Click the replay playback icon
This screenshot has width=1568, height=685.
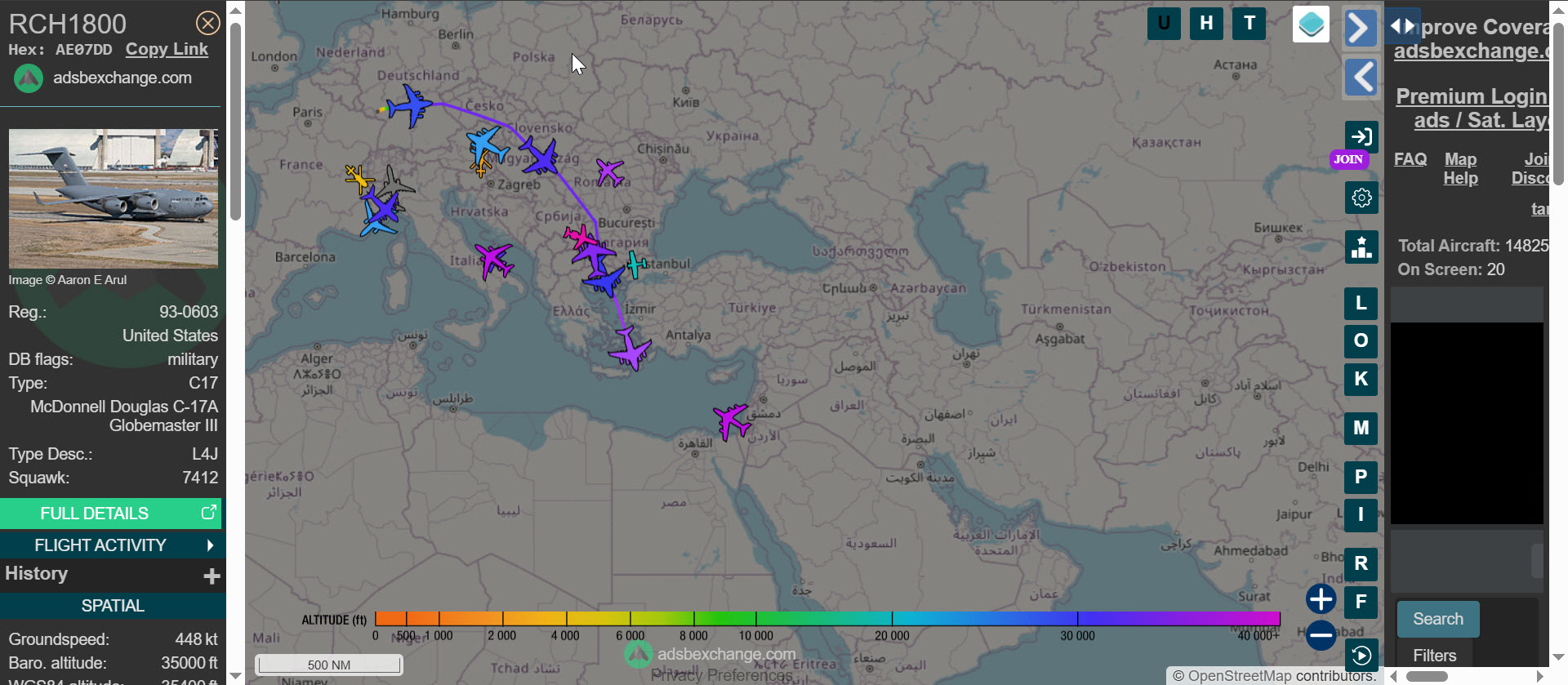click(x=1361, y=656)
